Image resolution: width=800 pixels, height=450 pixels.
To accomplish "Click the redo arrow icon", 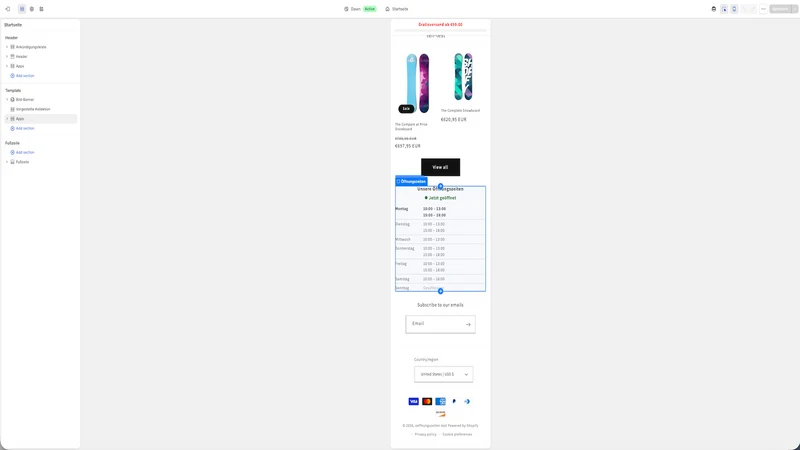I will [753, 9].
